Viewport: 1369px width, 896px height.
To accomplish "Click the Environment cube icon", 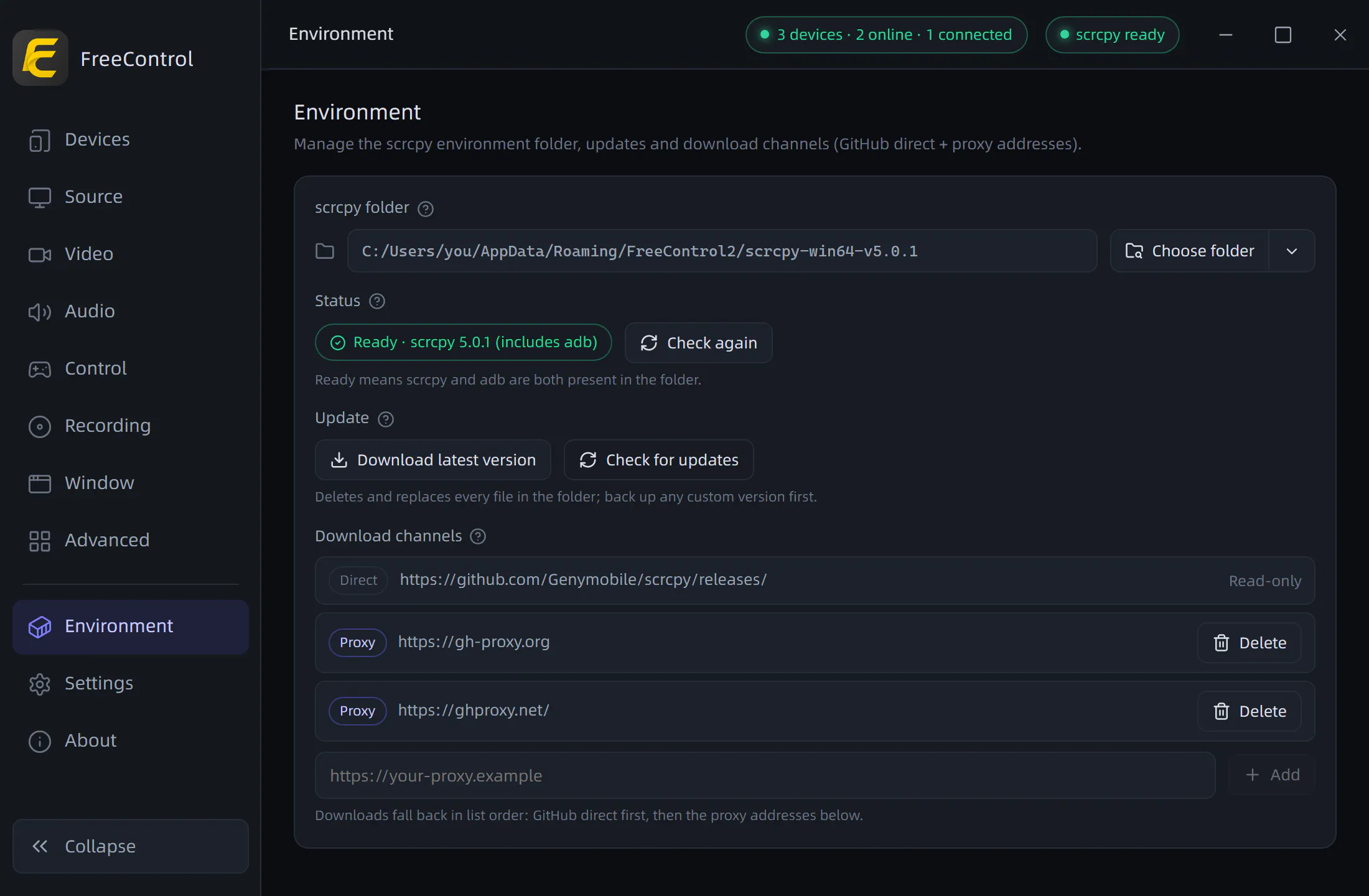I will (40, 627).
